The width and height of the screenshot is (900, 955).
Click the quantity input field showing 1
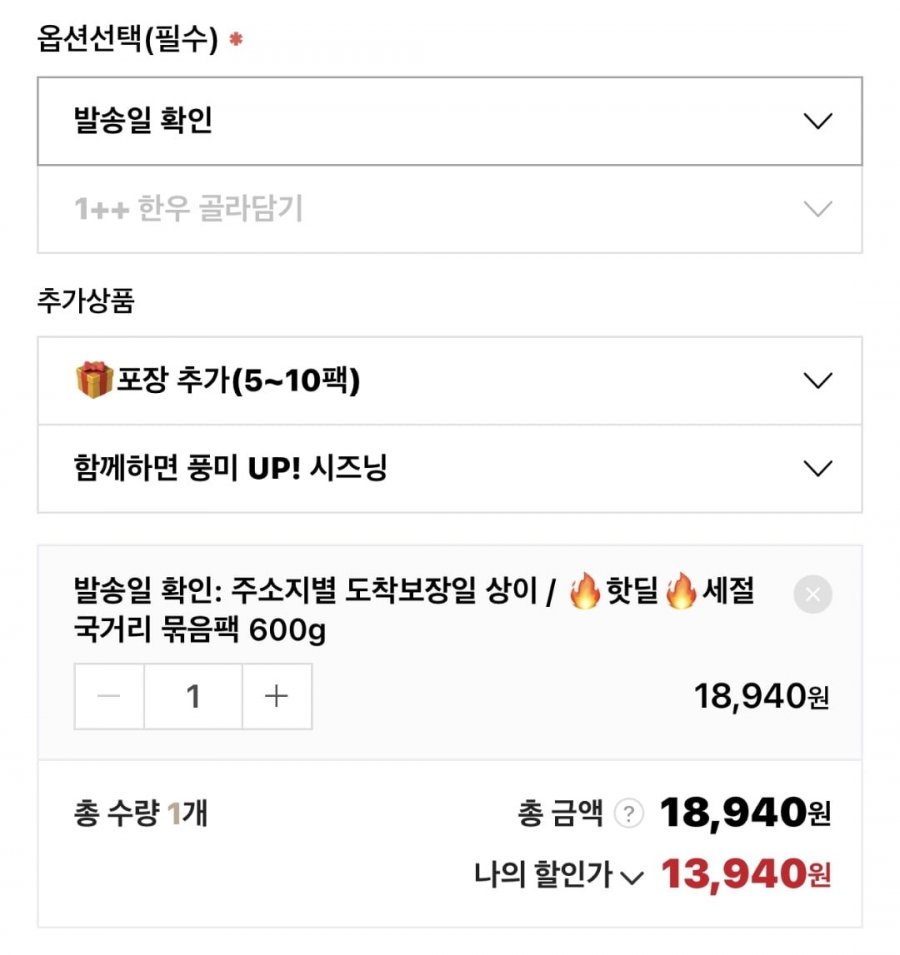coord(193,696)
